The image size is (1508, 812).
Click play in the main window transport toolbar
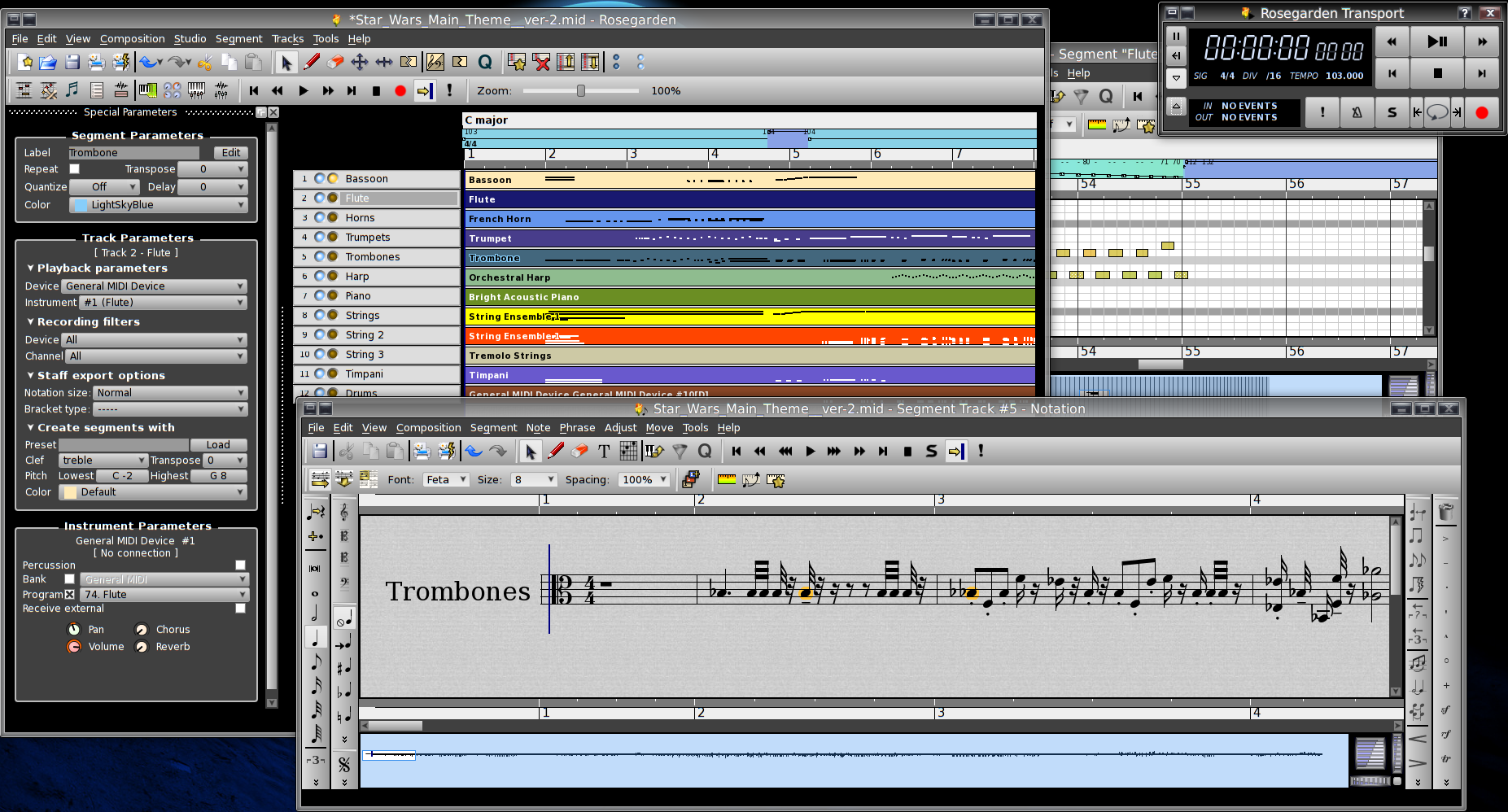point(304,91)
